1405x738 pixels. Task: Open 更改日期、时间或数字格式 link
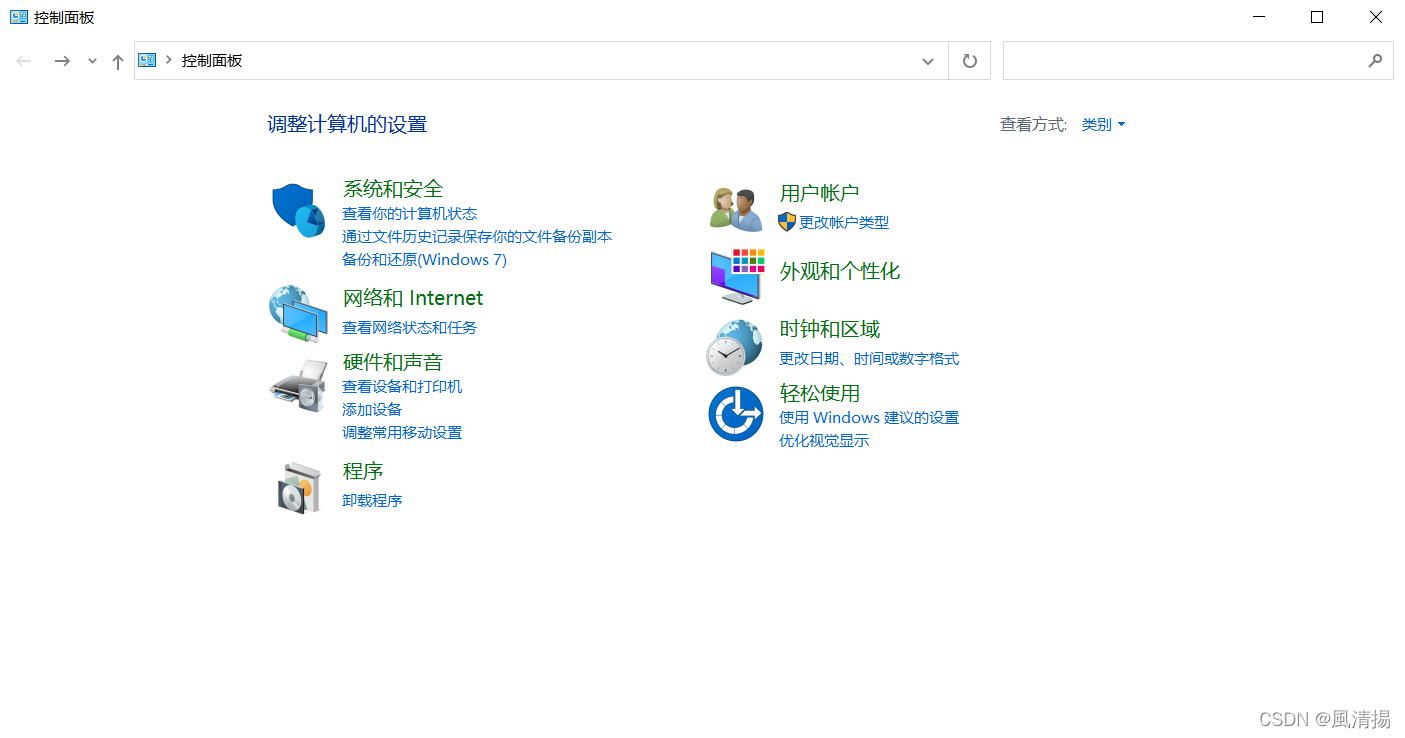pos(869,359)
